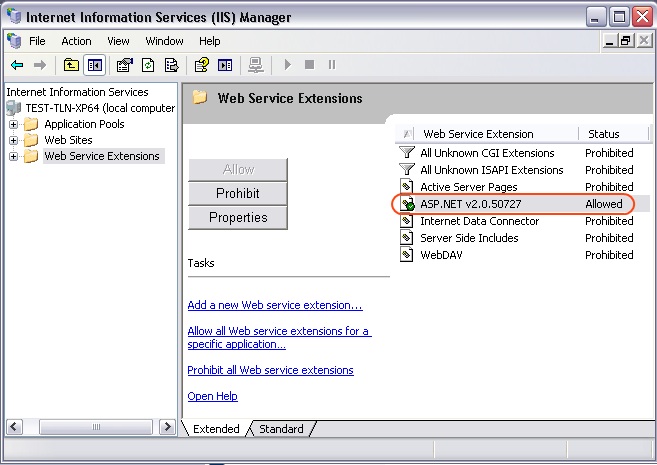The width and height of the screenshot is (657, 465).
Task: Click the Refresh toolbar icon
Action: pos(148,65)
